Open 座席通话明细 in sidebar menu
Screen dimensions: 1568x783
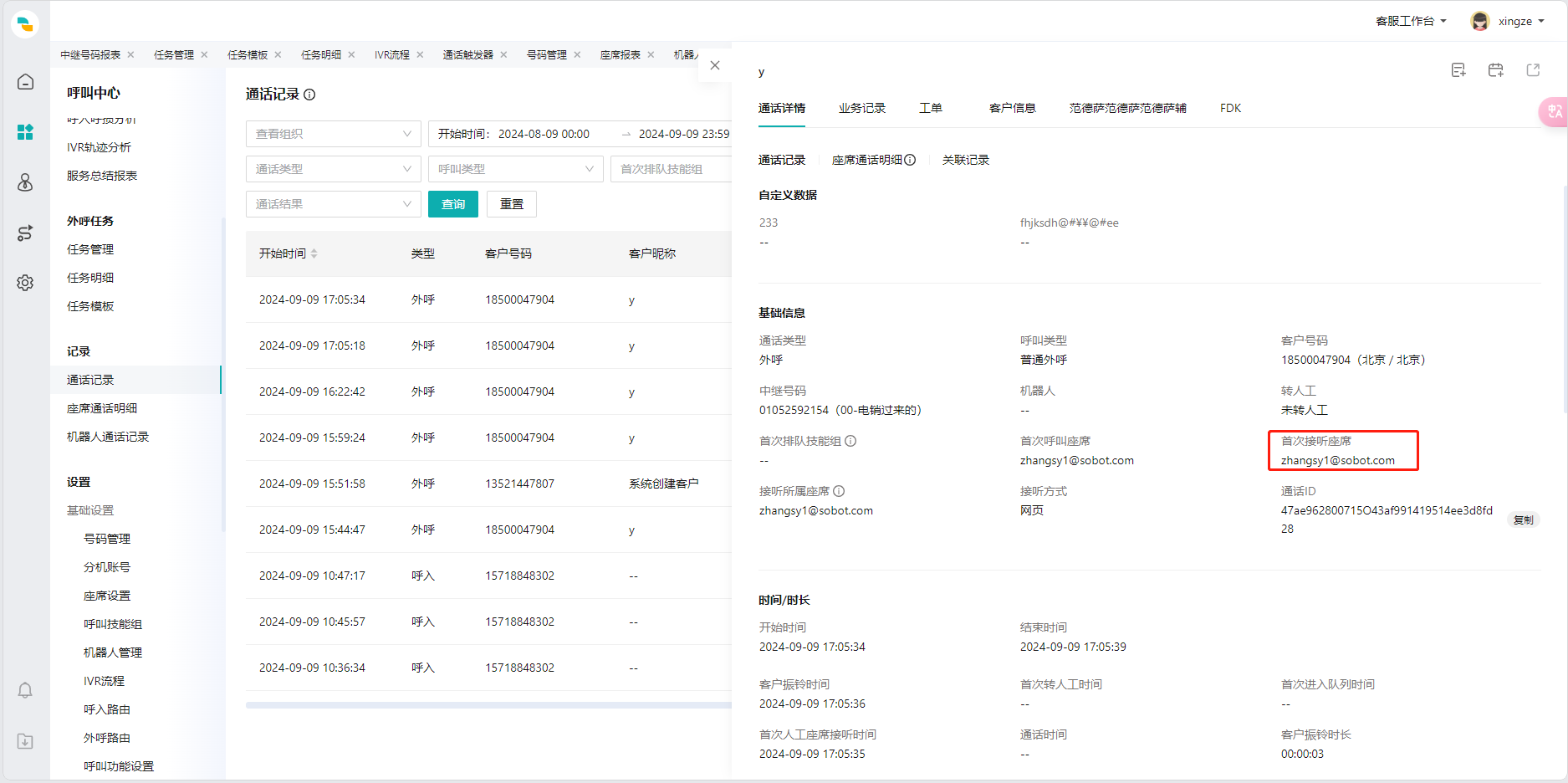coord(102,408)
